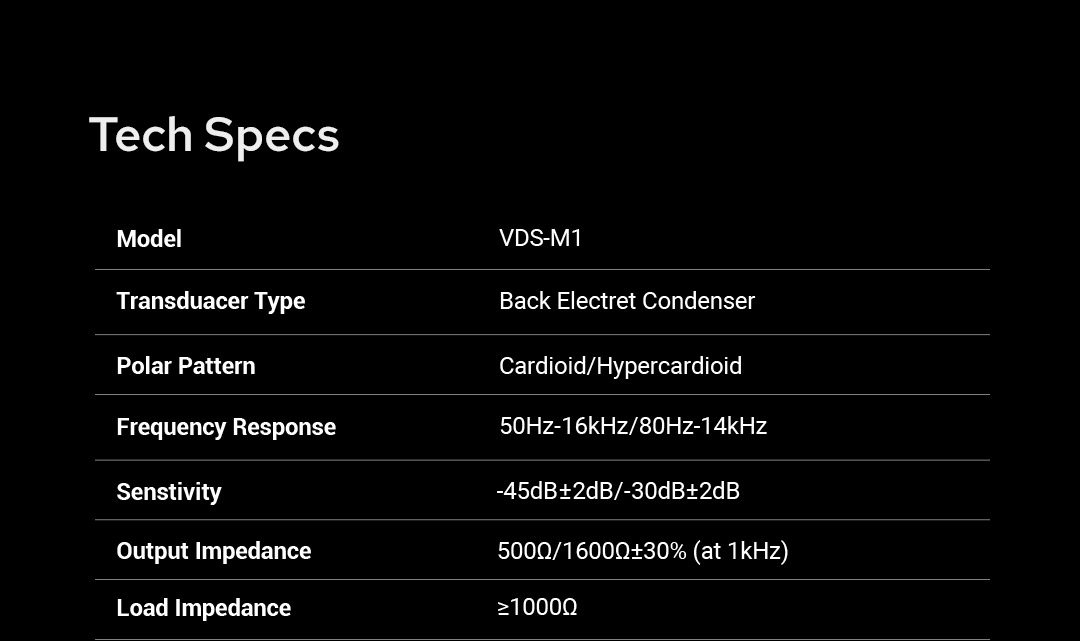Select the Load Impedance label
1080x641 pixels.
click(x=203, y=608)
